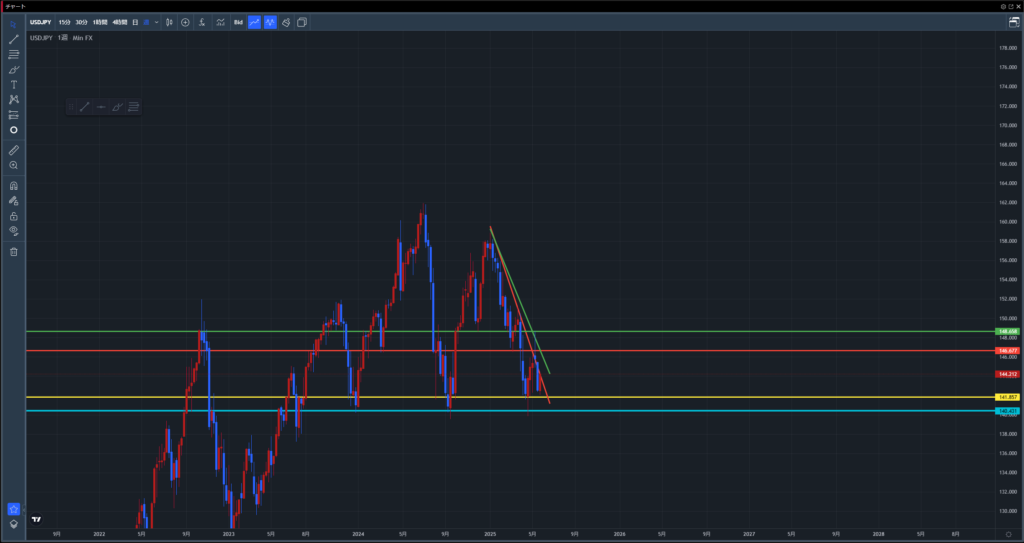Click the compare/add symbol plus icon
Image resolution: width=1024 pixels, height=543 pixels.
[x=185, y=22]
